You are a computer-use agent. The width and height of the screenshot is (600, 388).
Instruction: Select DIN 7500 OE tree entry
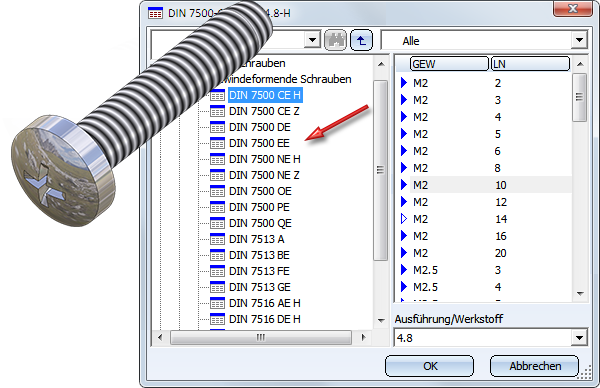click(x=260, y=191)
